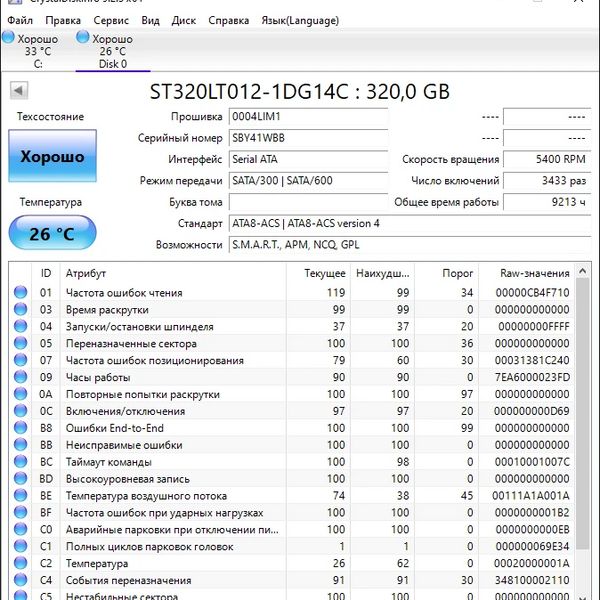This screenshot has height=600, width=600.
Task: Click status icon of row C4 События переназначения
Action: 21,580
